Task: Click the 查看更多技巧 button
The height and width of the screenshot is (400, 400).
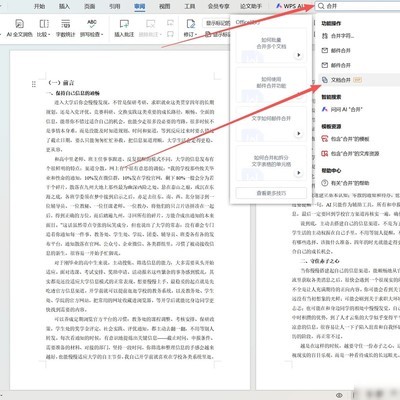Action: tap(271, 193)
